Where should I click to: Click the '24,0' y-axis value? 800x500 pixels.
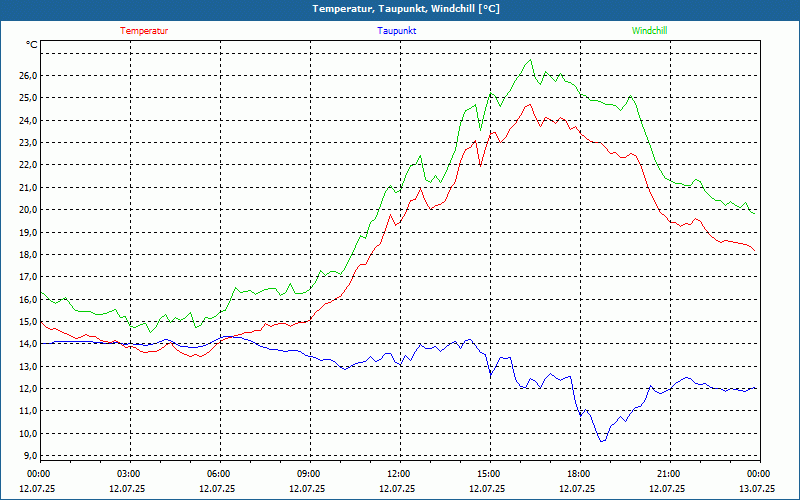(28, 120)
